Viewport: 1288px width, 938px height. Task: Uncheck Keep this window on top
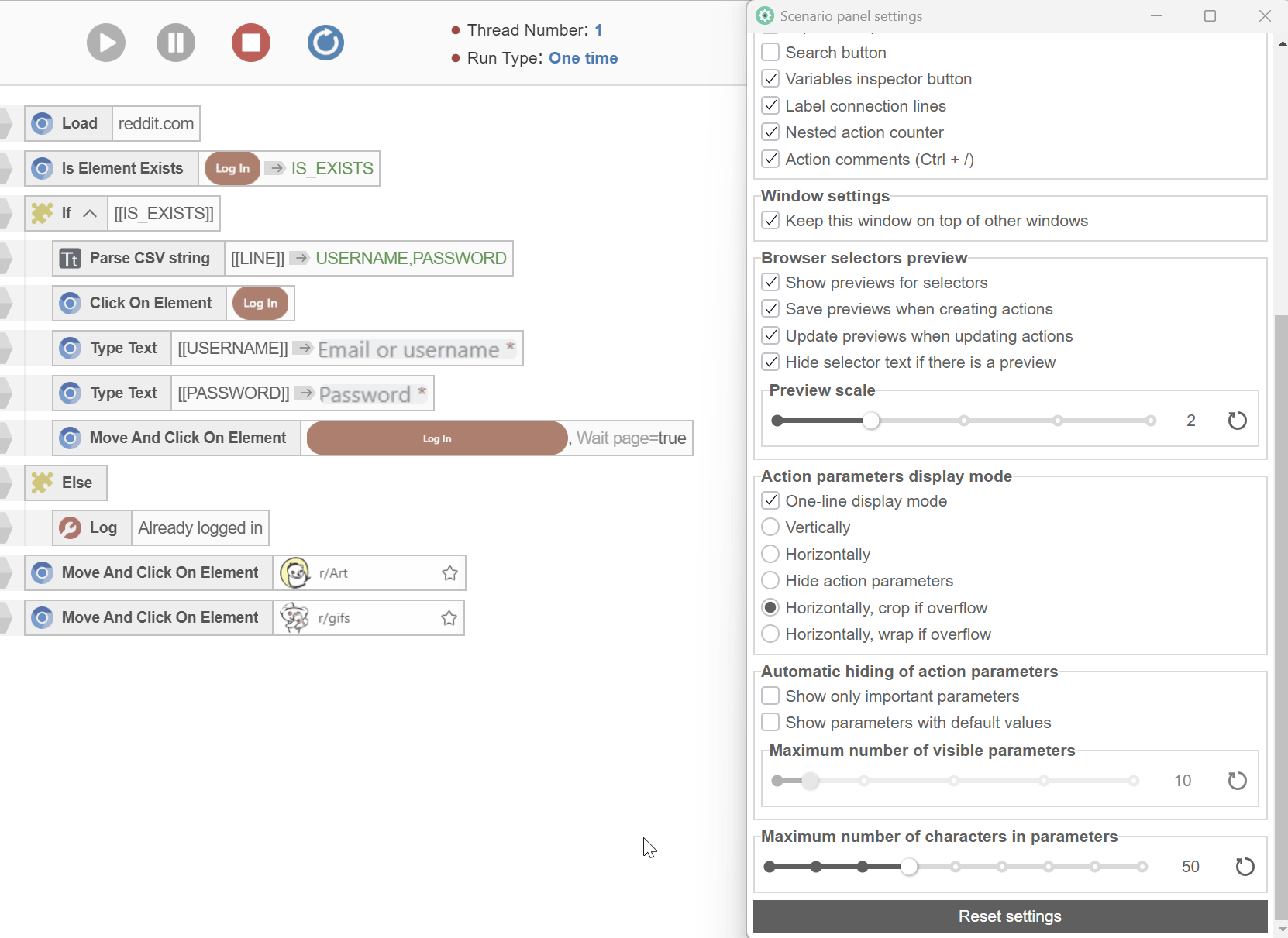770,221
